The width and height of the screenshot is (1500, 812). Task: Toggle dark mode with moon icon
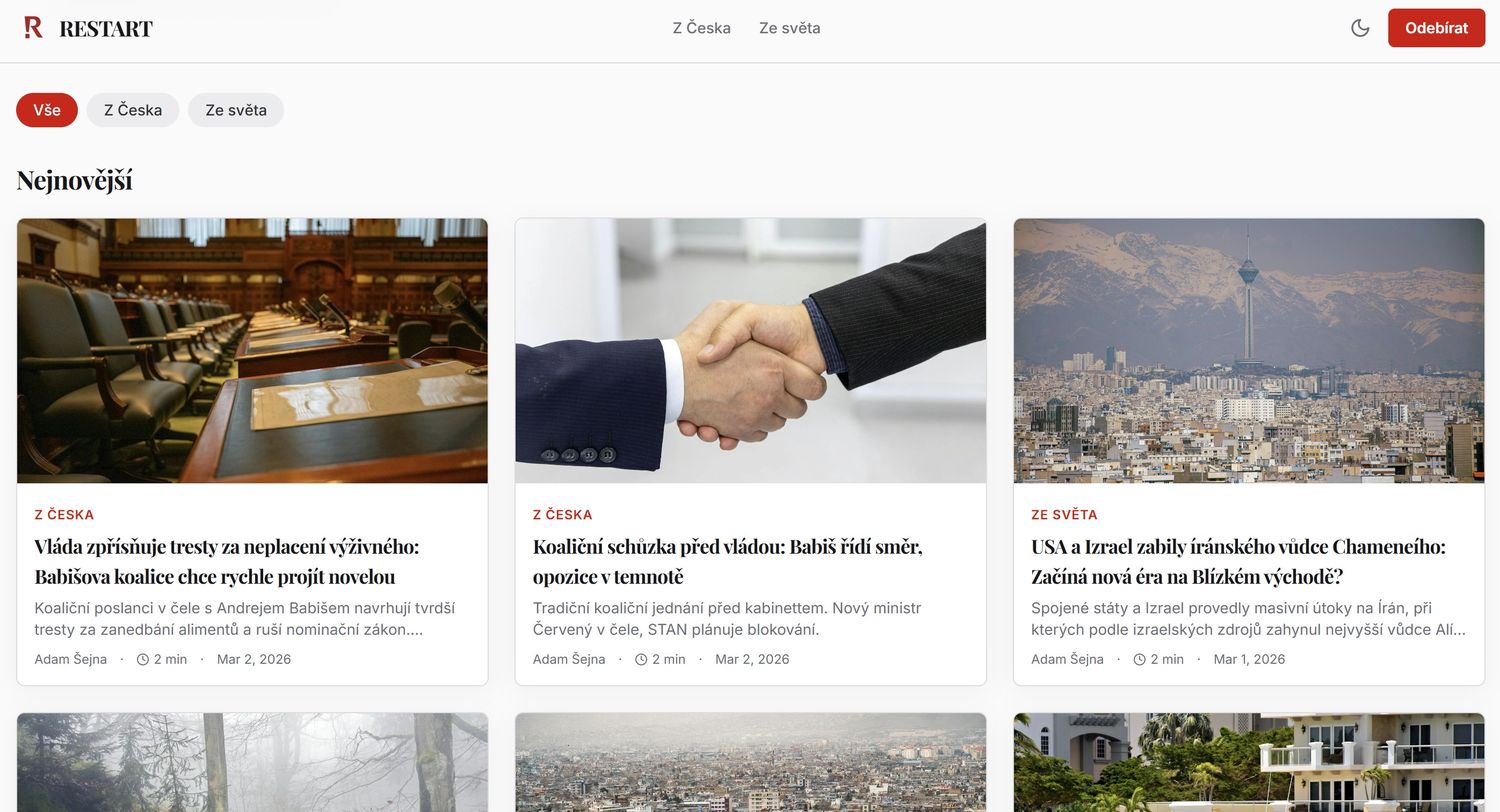pyautogui.click(x=1360, y=28)
